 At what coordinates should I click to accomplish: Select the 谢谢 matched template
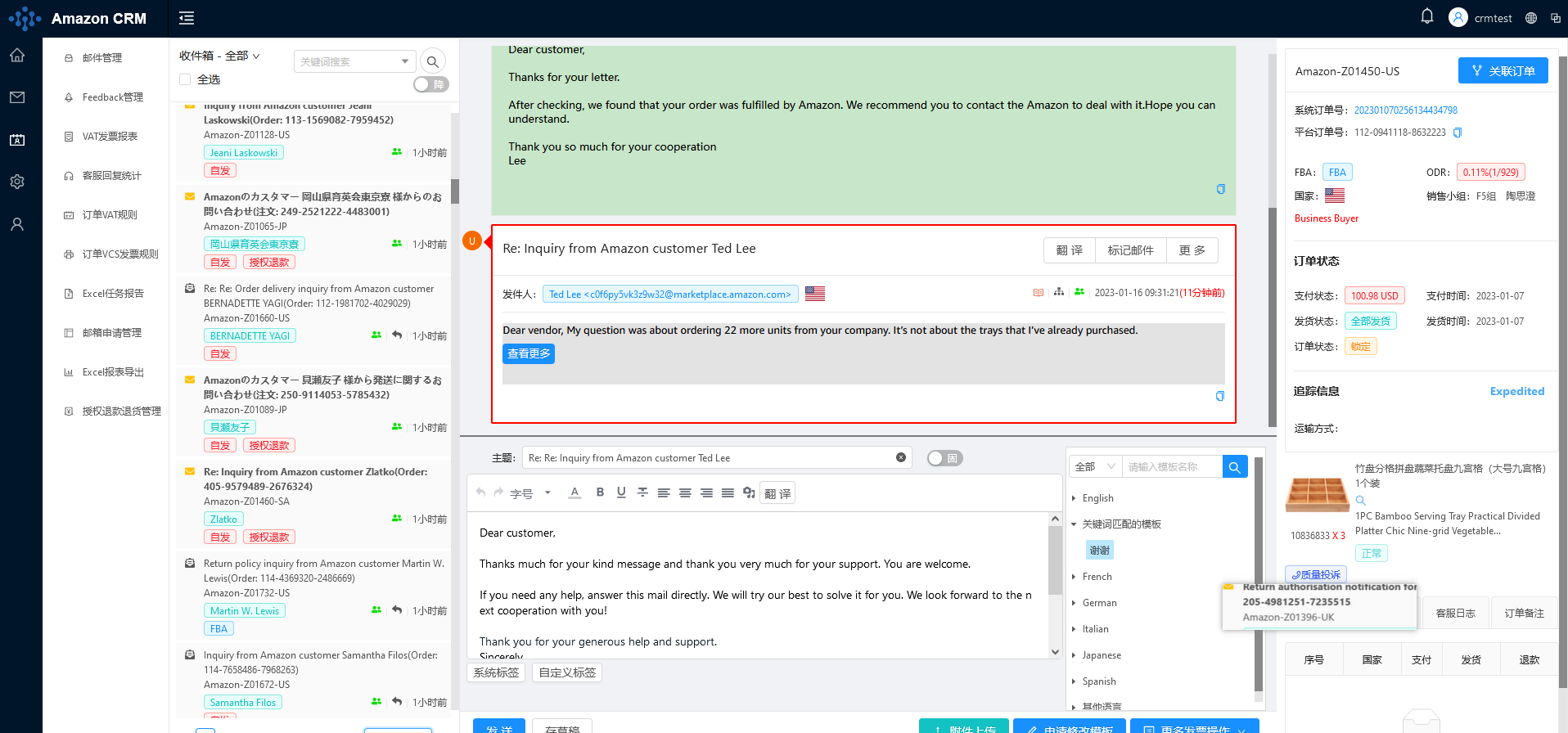point(1100,550)
